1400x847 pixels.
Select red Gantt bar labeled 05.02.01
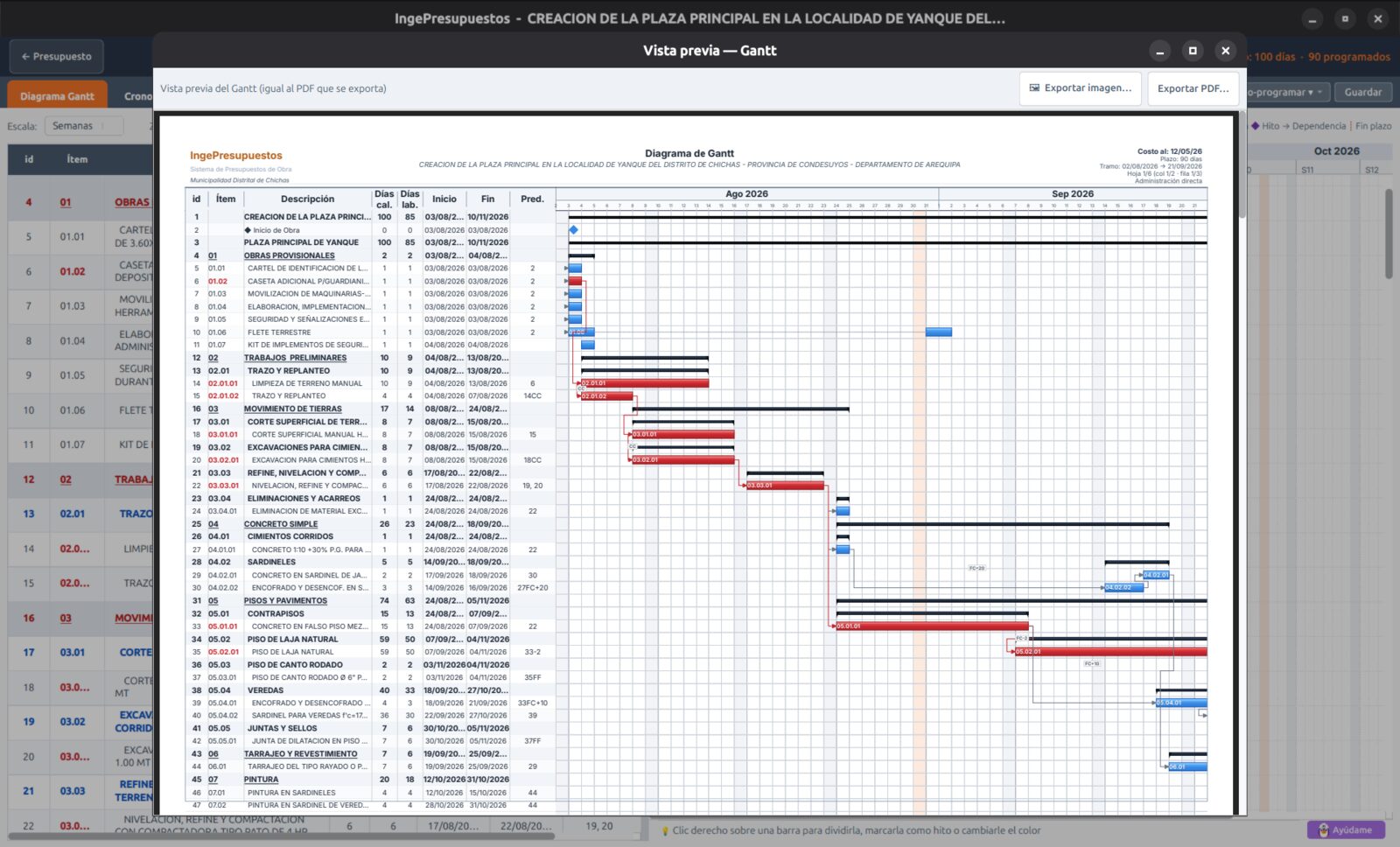coord(1110,652)
